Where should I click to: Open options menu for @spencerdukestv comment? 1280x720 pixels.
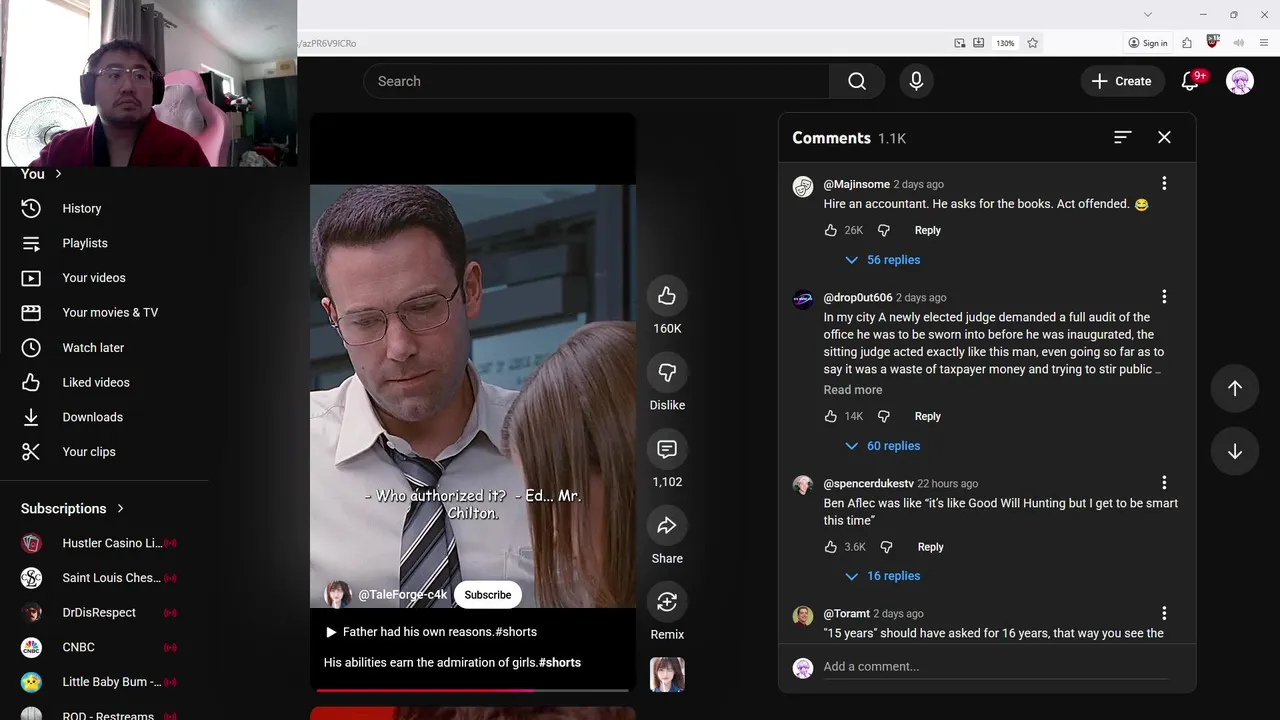[1164, 482]
